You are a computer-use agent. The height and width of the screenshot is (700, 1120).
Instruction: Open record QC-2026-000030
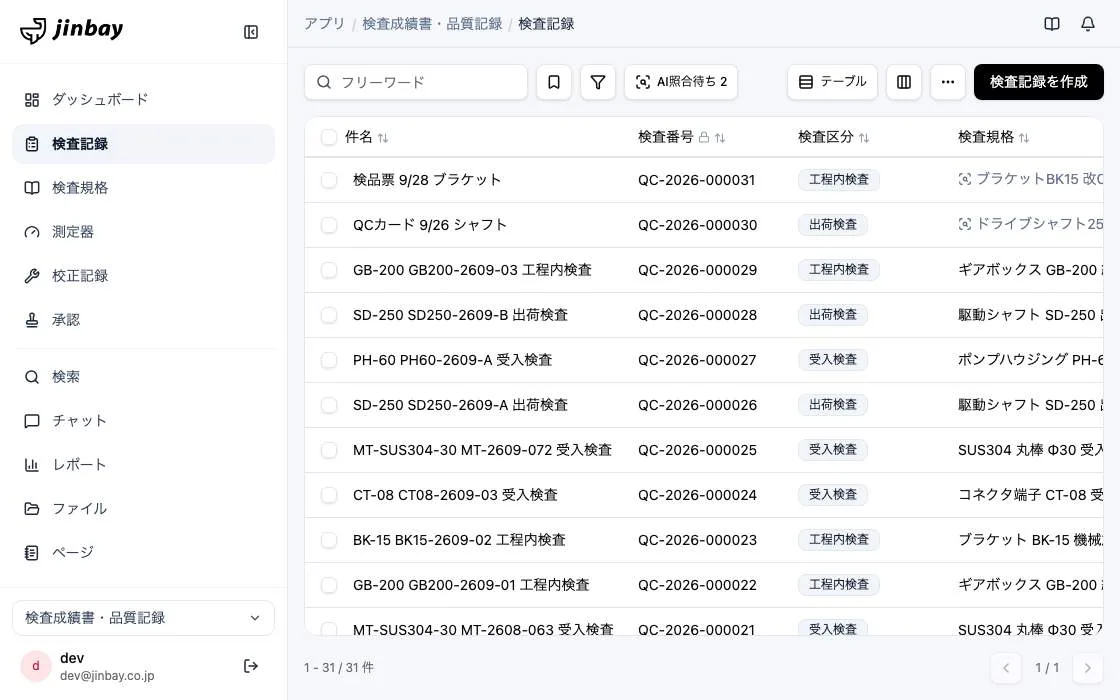coord(697,225)
